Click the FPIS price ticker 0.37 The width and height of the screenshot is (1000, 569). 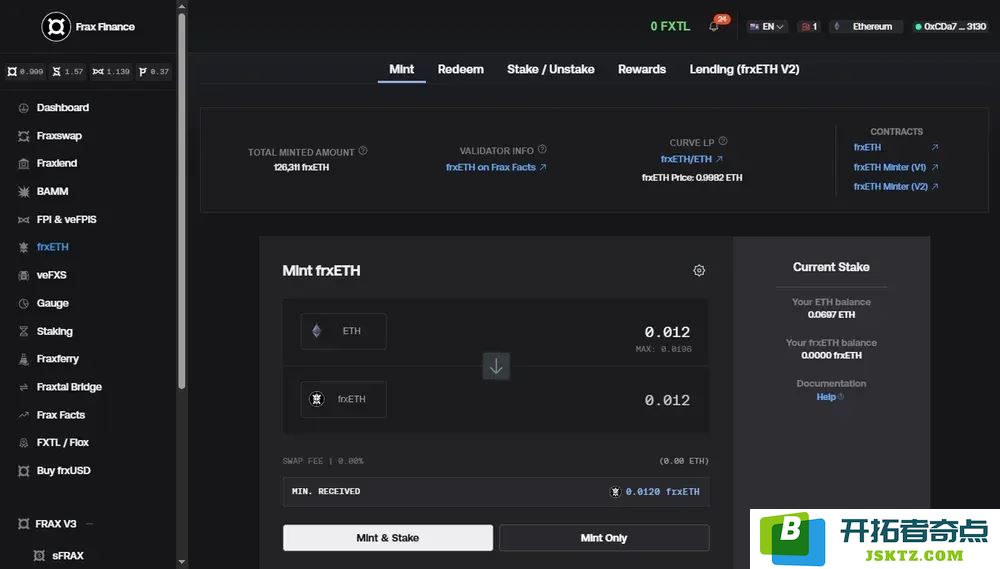point(154,71)
